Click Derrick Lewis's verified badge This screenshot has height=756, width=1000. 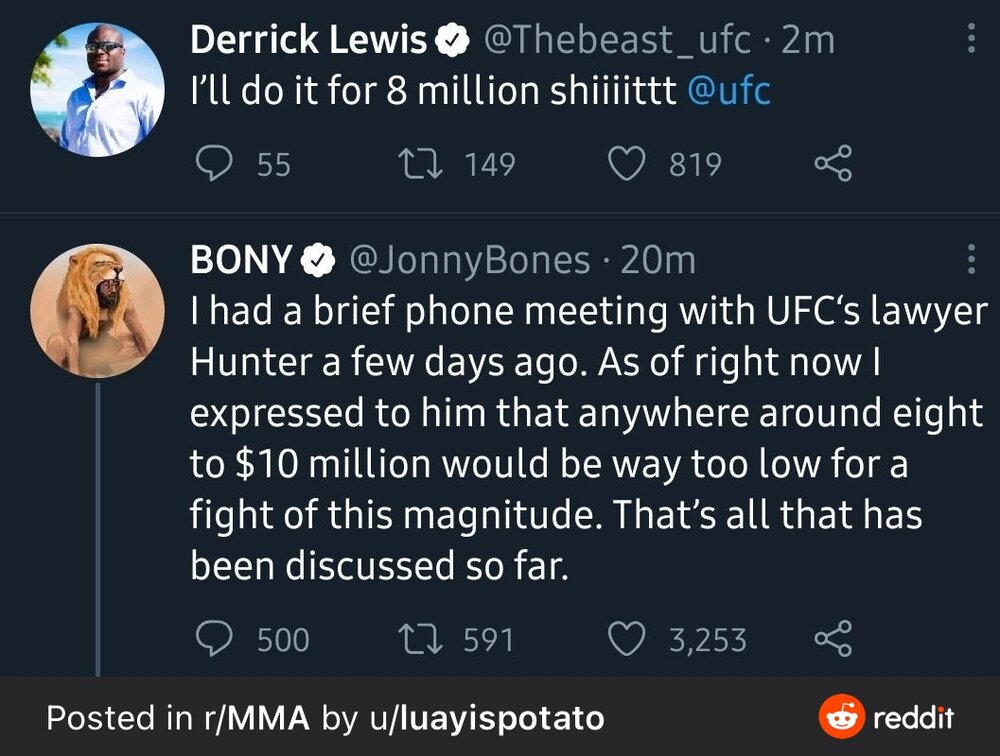[x=452, y=41]
